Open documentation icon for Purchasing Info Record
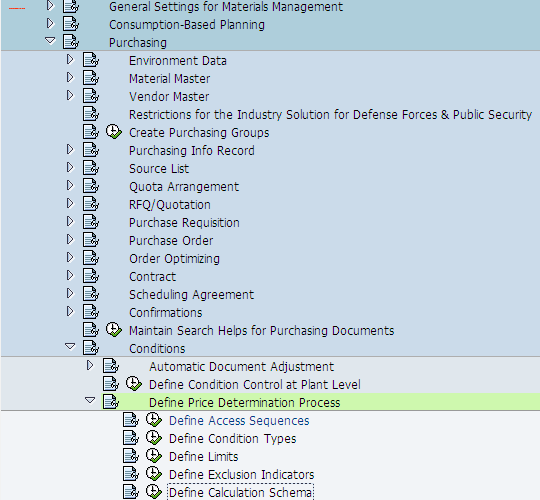540x500 pixels. pyautogui.click(x=91, y=150)
